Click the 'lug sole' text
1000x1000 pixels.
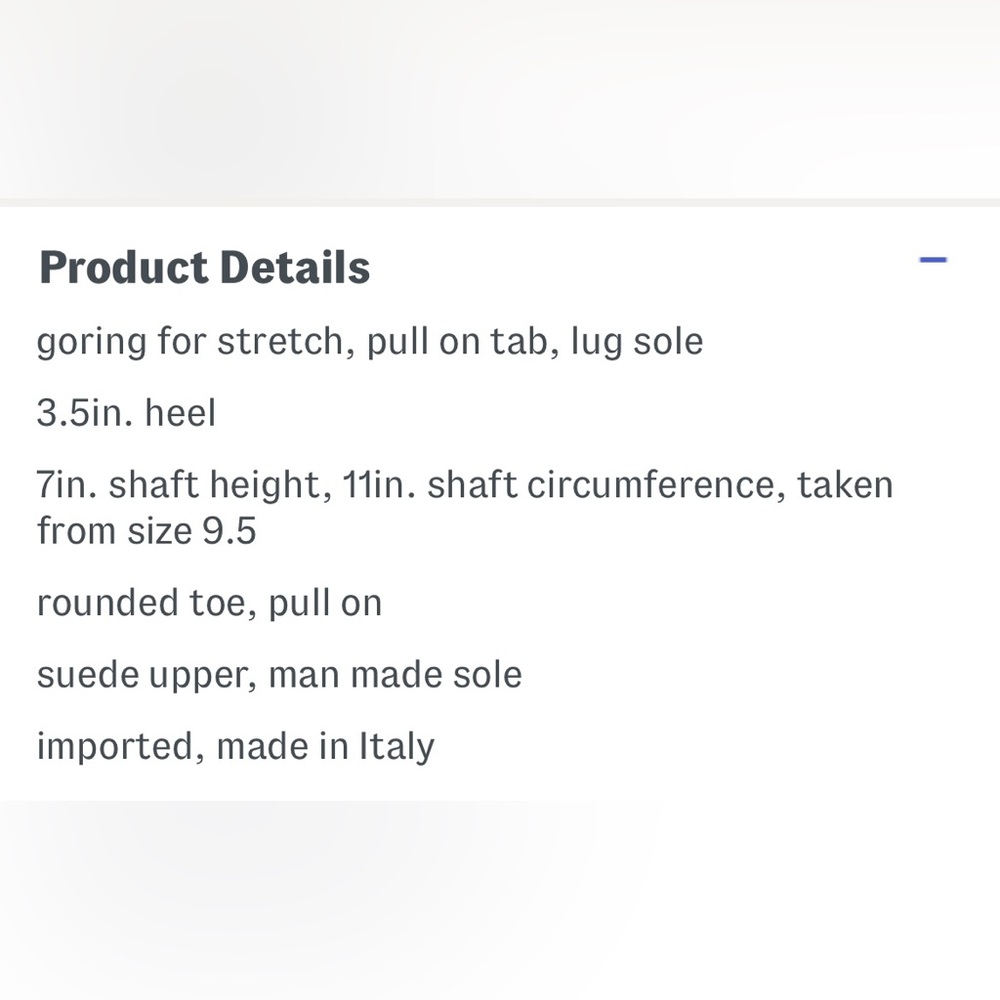click(636, 341)
